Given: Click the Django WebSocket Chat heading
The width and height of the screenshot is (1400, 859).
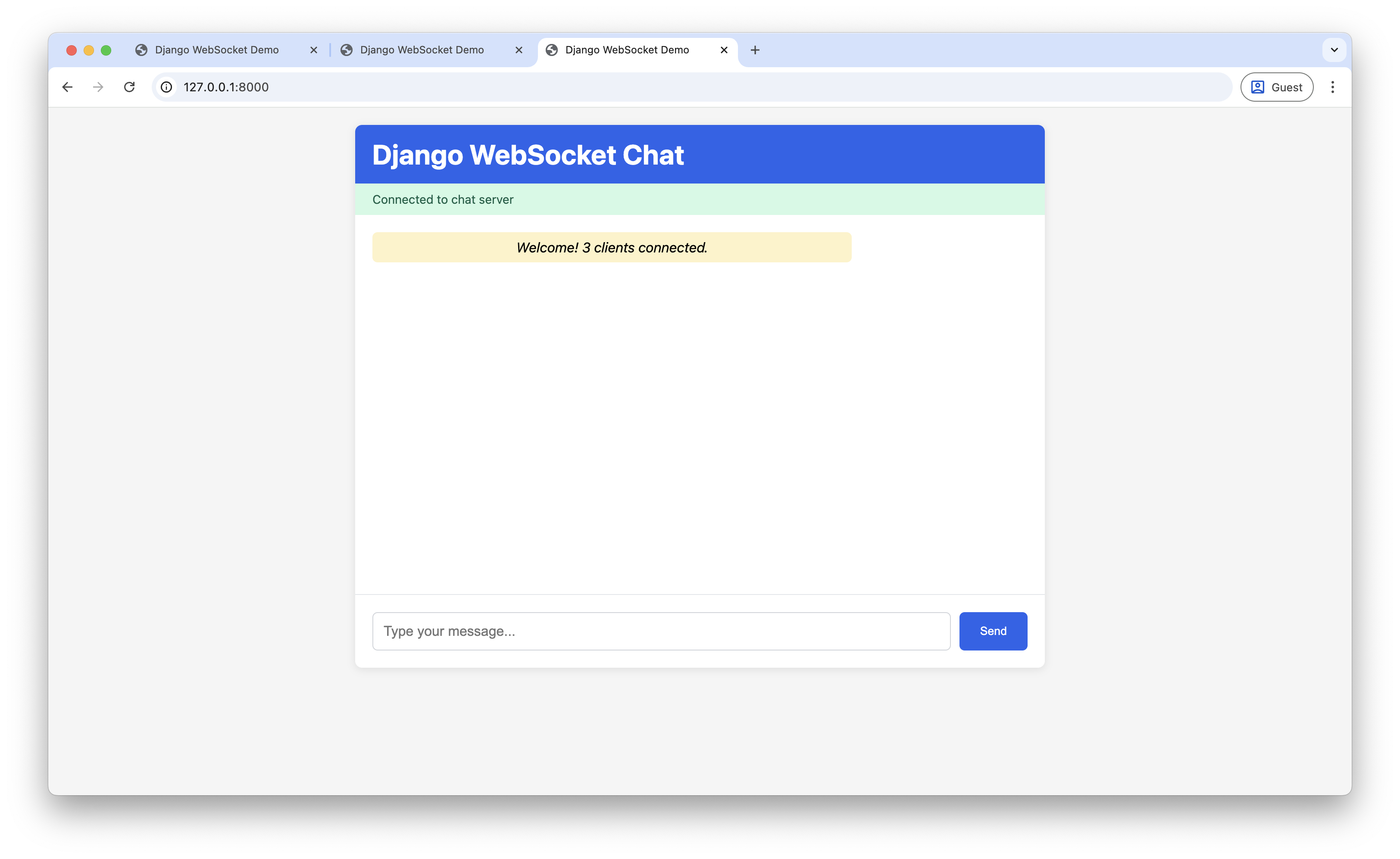Looking at the screenshot, I should click(528, 155).
